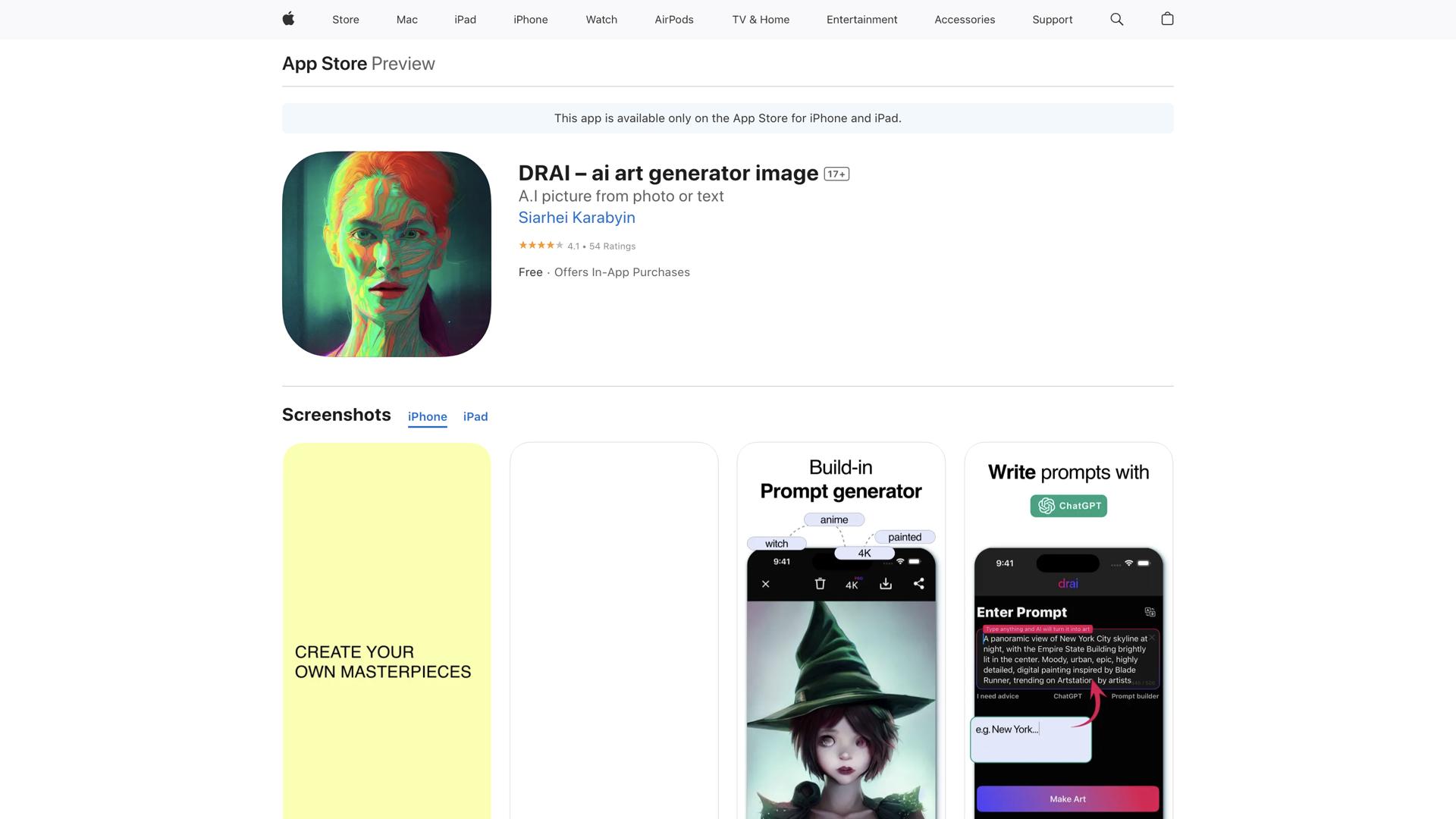The image size is (1456, 819).
Task: Open the yellow Create Masterpieces screenshot
Action: (386, 629)
